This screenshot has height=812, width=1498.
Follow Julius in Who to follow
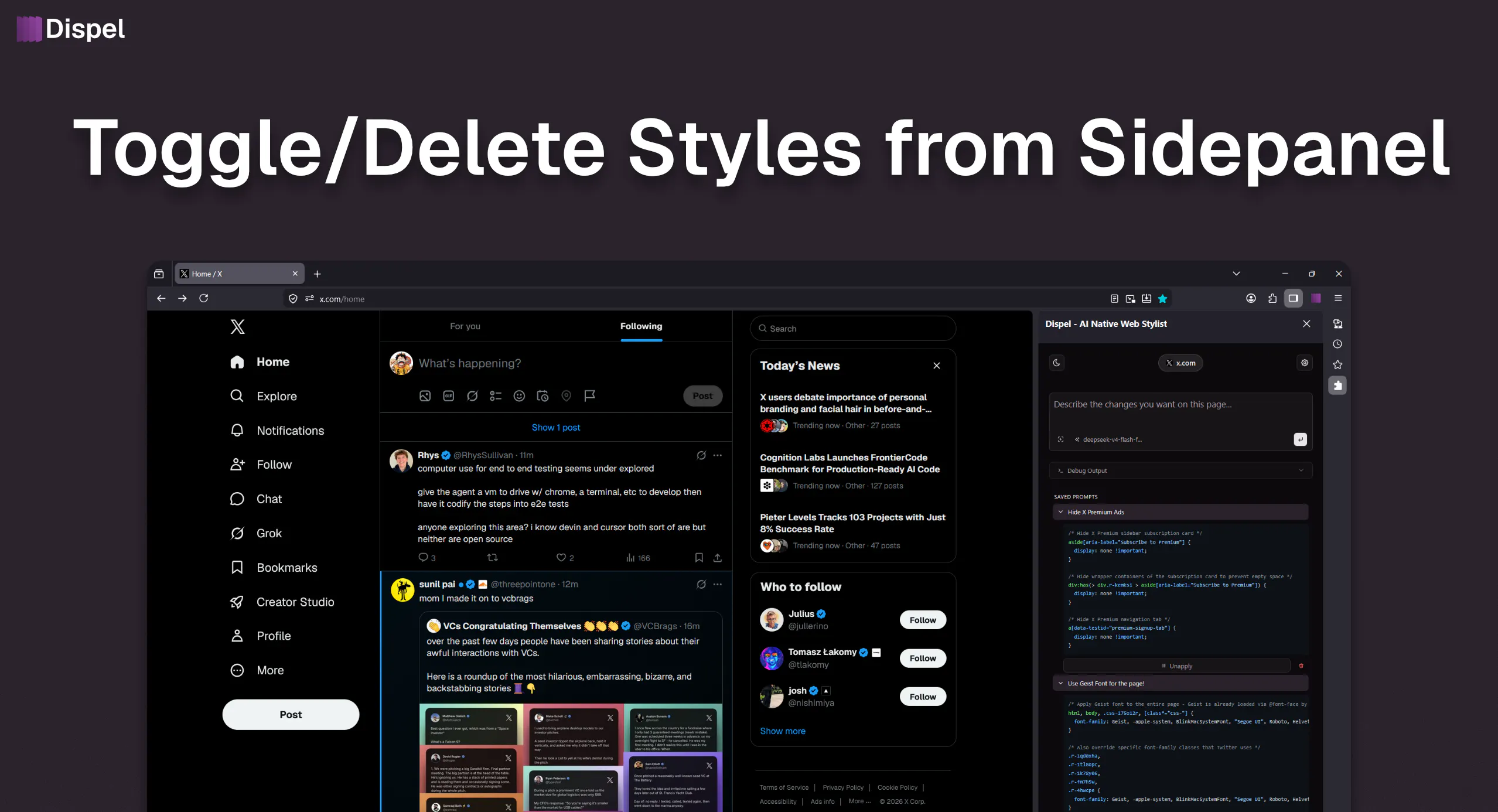pyautogui.click(x=923, y=620)
